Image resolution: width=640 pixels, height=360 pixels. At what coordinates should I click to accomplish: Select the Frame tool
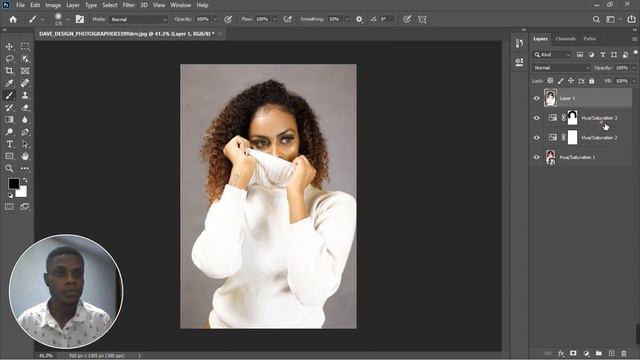(25, 71)
